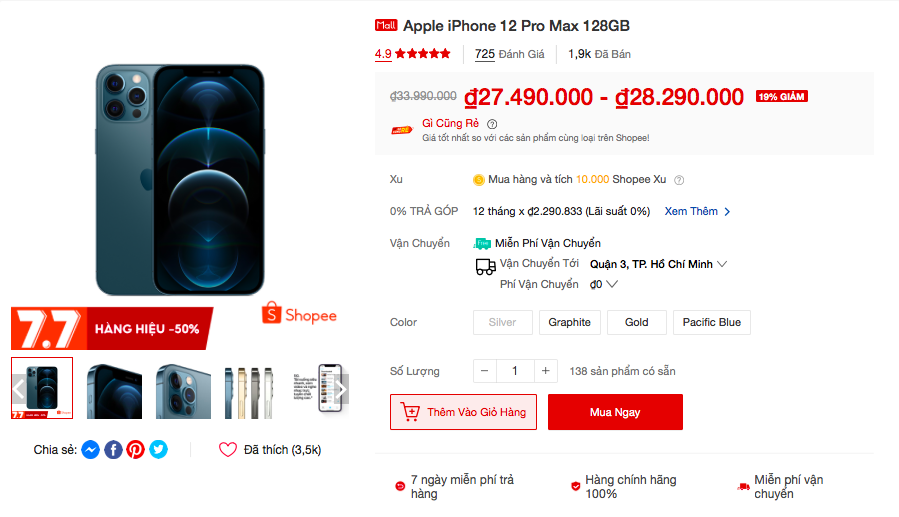This screenshot has width=899, height=517.
Task: Increase quantity with plus button
Action: click(545, 371)
